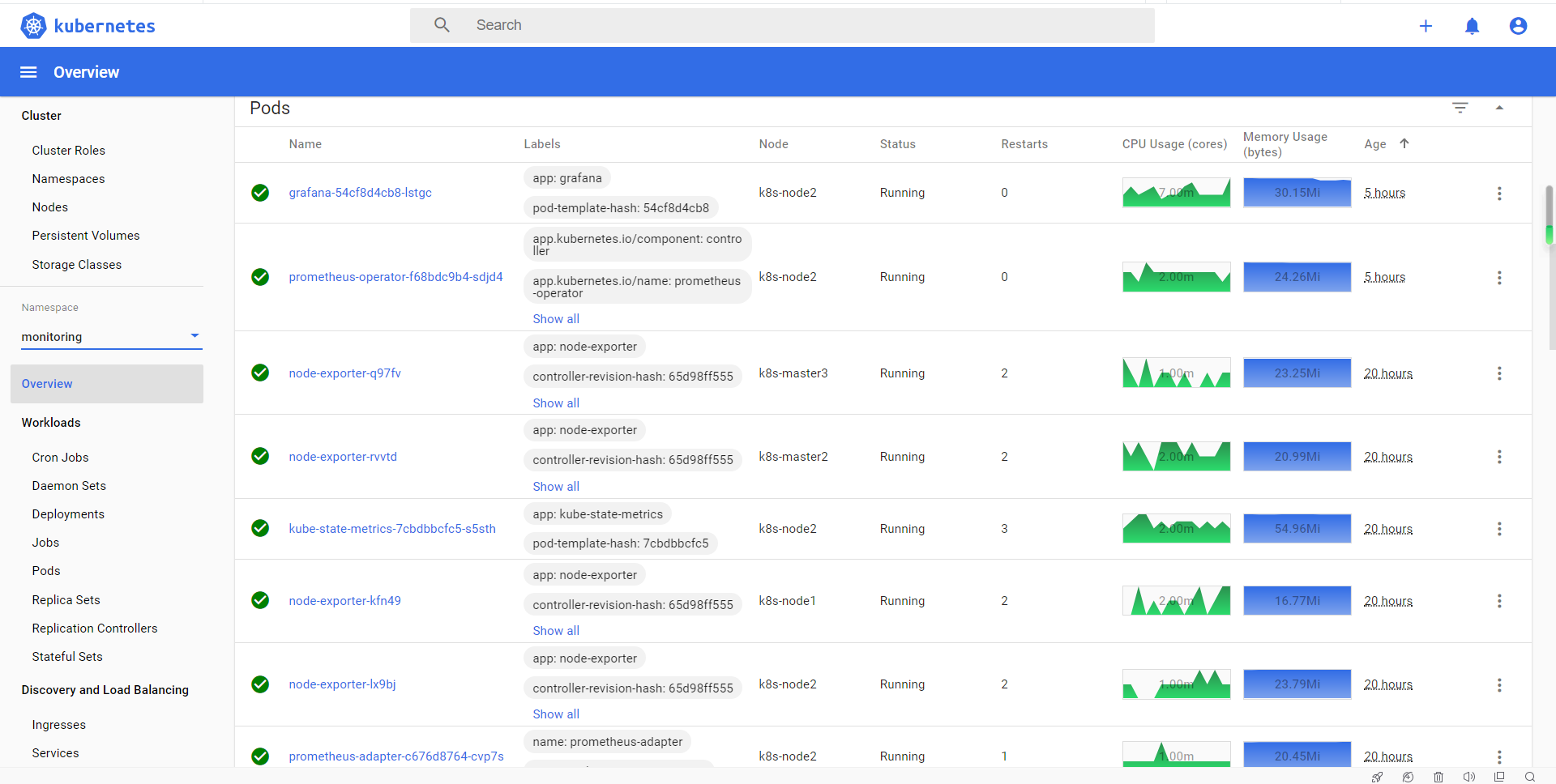Open node-exporter-rvvtd pod link
Image resolution: width=1556 pixels, height=784 pixels.
click(344, 457)
